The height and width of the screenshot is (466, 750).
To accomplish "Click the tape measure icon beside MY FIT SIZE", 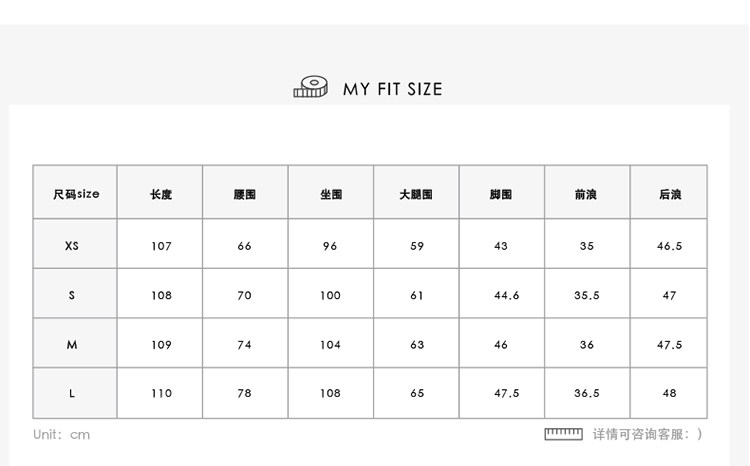I will [x=311, y=87].
